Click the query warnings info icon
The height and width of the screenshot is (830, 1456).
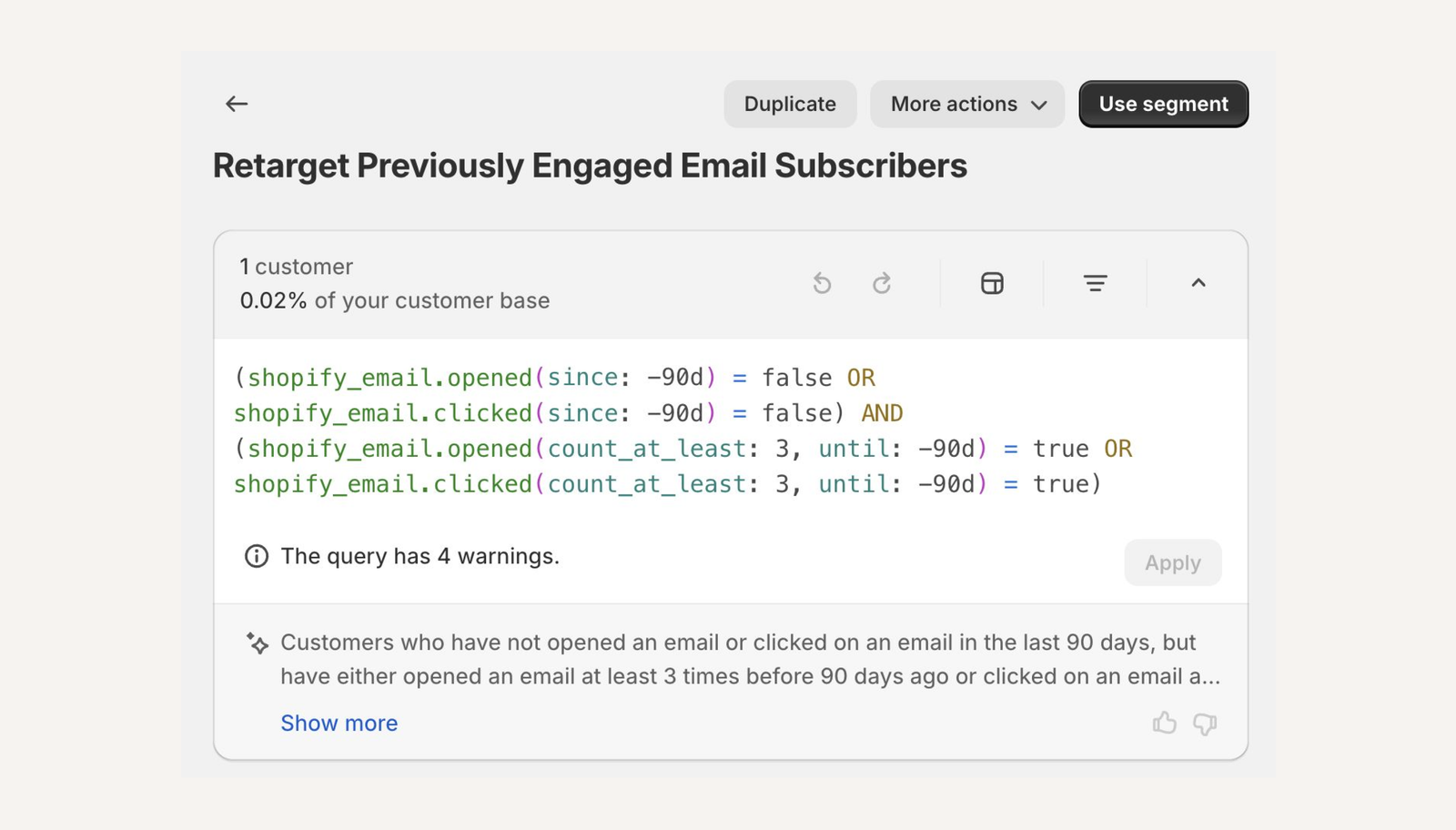coord(257,556)
